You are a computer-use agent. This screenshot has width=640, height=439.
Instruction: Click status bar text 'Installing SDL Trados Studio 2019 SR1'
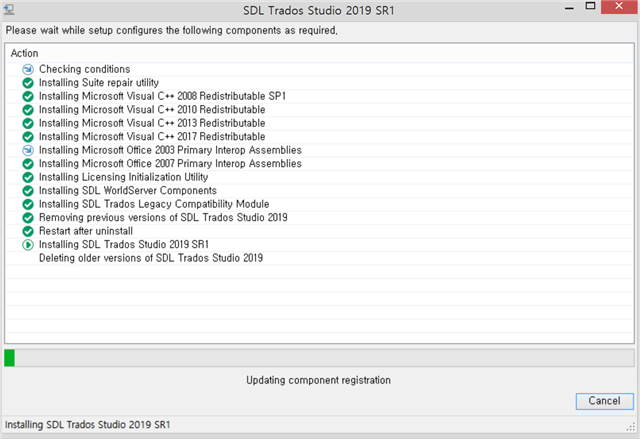[x=87, y=425]
